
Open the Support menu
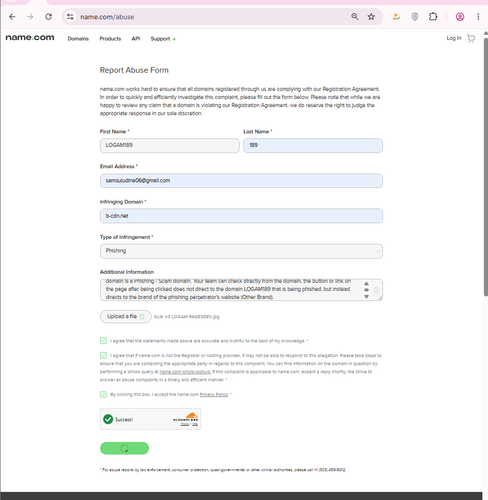click(160, 39)
